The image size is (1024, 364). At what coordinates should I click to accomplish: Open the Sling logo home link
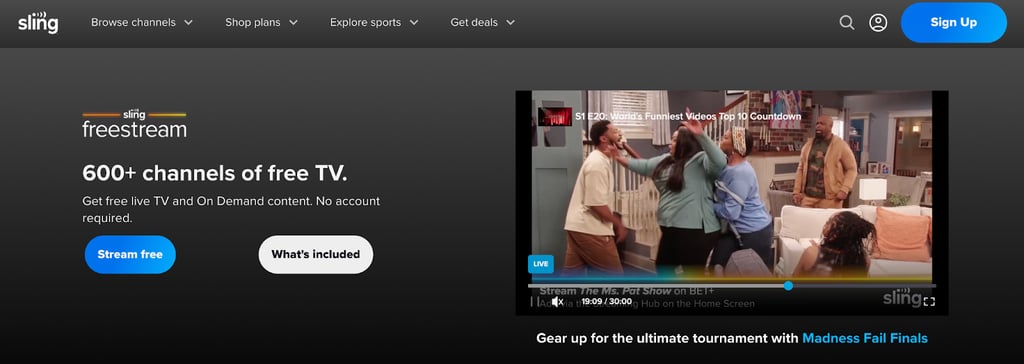tap(38, 22)
